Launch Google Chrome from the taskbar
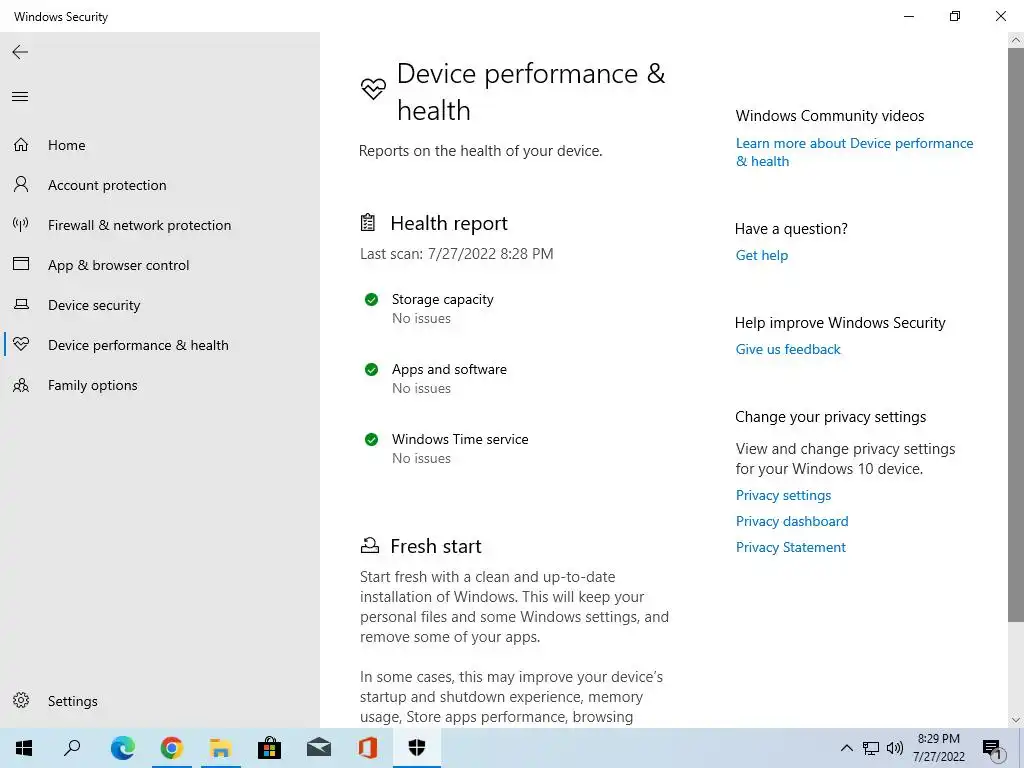1024x768 pixels. click(171, 748)
